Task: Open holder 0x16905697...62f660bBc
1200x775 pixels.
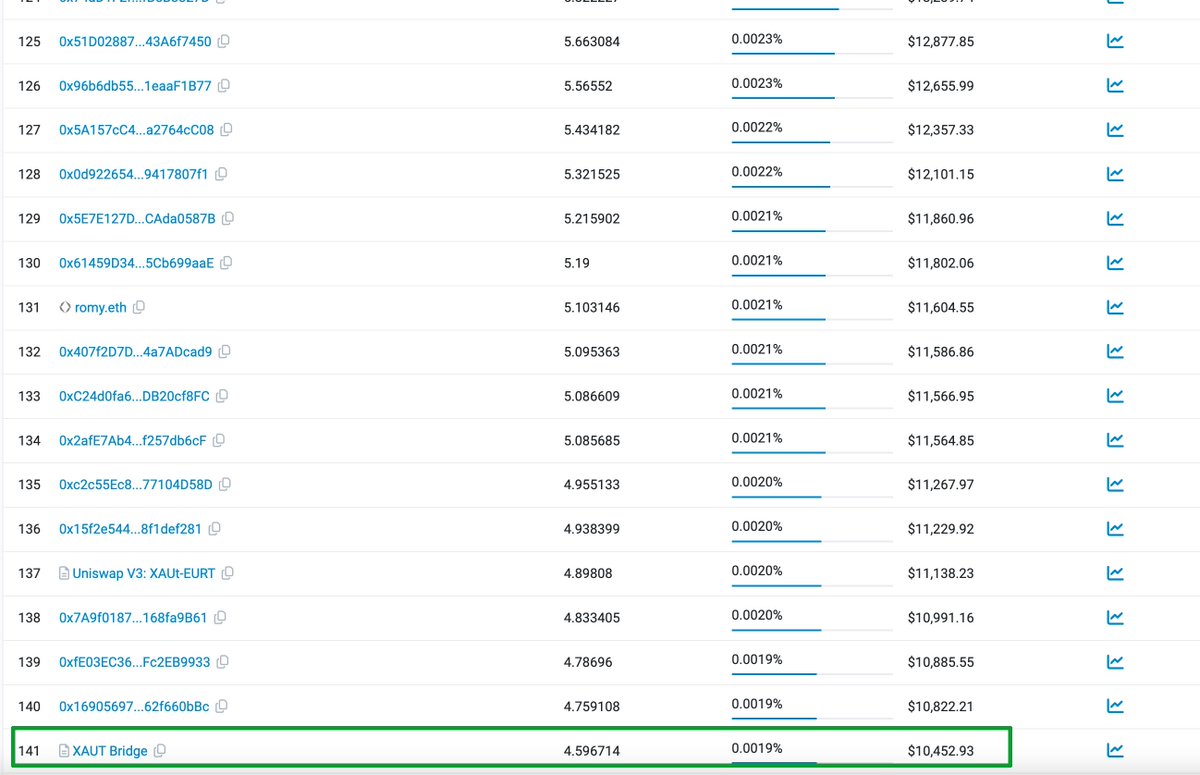Action: (x=134, y=706)
